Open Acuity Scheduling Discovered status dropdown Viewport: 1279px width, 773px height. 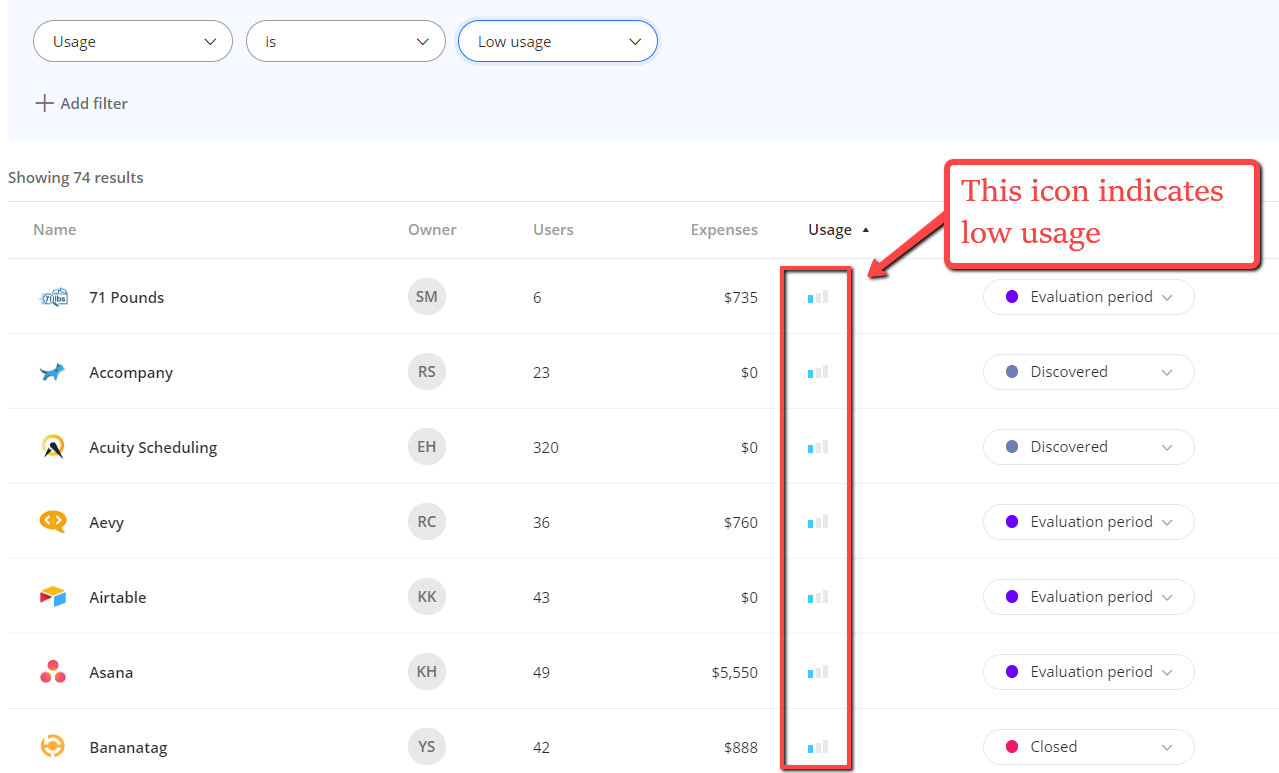1089,447
